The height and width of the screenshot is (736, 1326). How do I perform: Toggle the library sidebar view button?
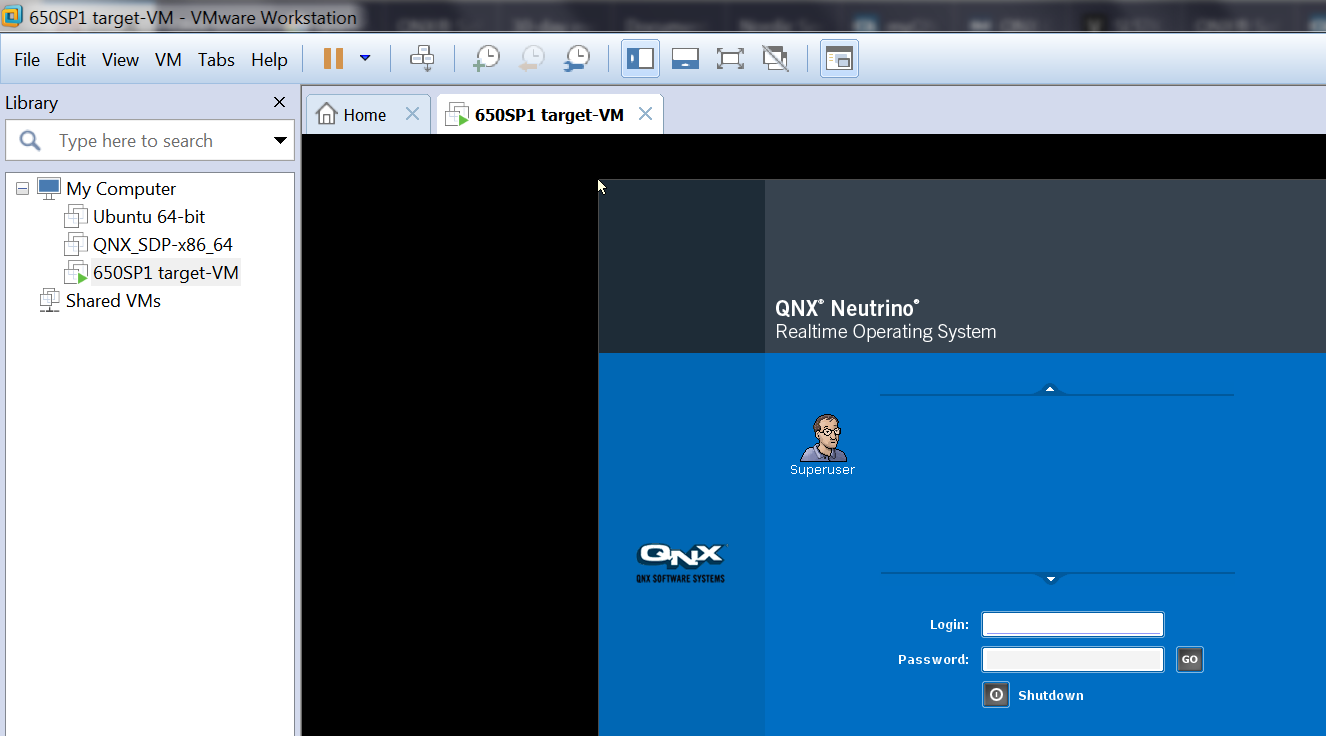640,59
